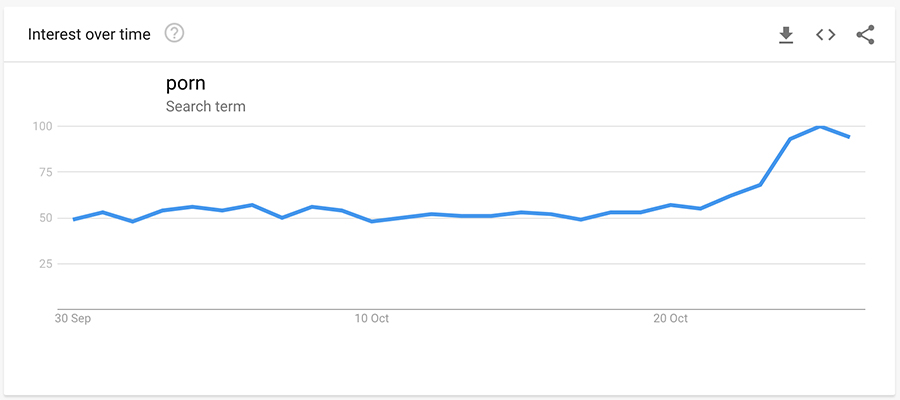Viewport: 900px width, 400px height.
Task: Click the 'Interest over time' heading
Action: 89,35
